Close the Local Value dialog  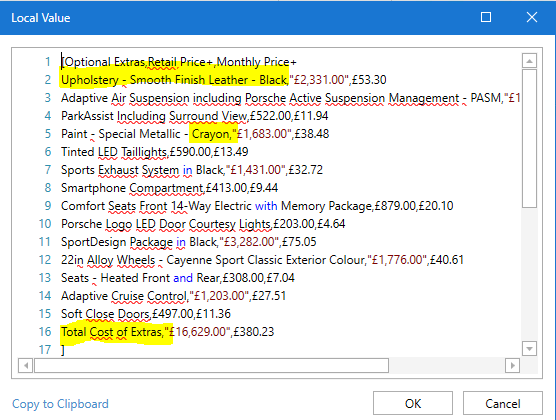coord(532,17)
